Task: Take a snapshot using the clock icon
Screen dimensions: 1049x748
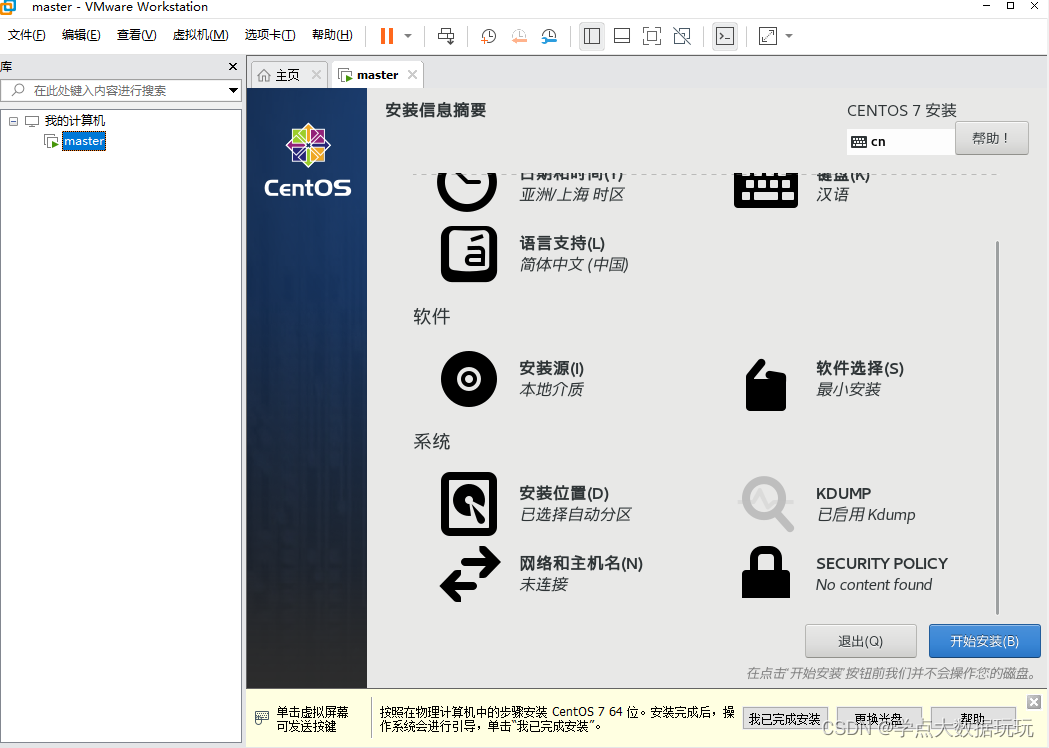Action: pyautogui.click(x=488, y=36)
